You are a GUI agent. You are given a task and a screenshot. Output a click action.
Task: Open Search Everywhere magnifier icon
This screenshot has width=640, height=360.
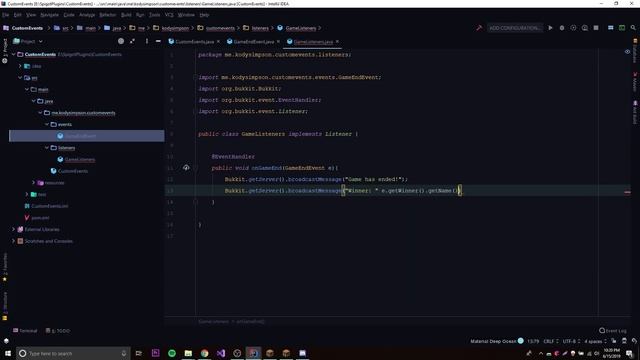[633, 28]
